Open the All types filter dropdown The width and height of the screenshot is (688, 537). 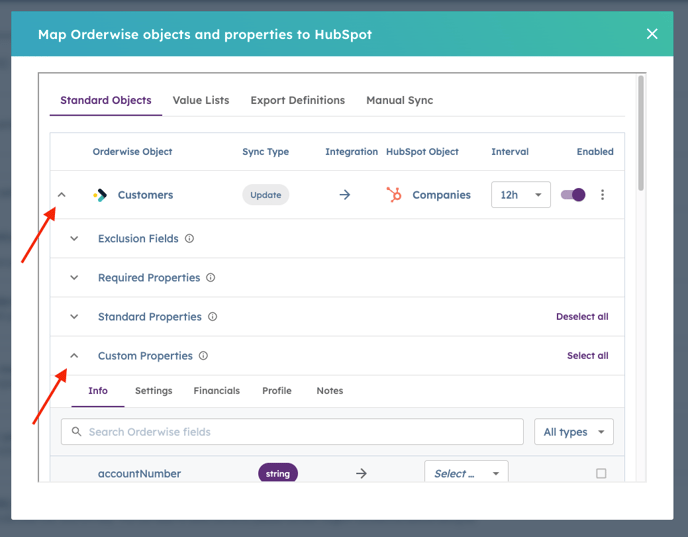click(573, 432)
